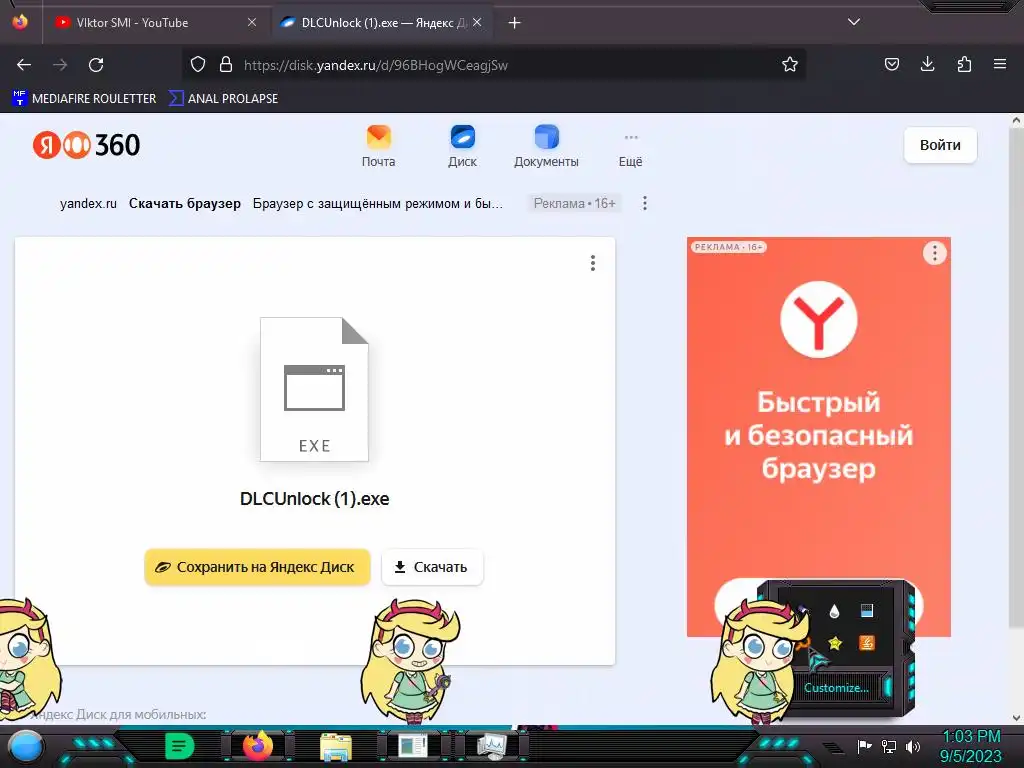The image size is (1024, 768).
Task: Open the top banner ad options menu
Action: click(x=645, y=203)
